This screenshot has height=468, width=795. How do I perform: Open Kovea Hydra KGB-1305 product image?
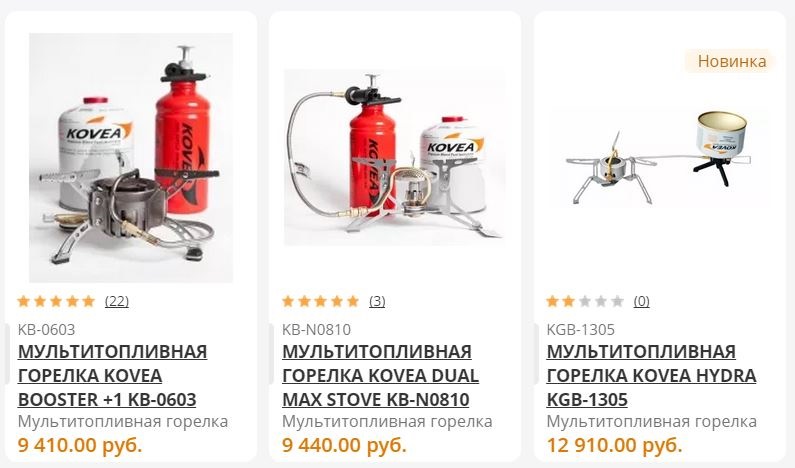(x=659, y=157)
